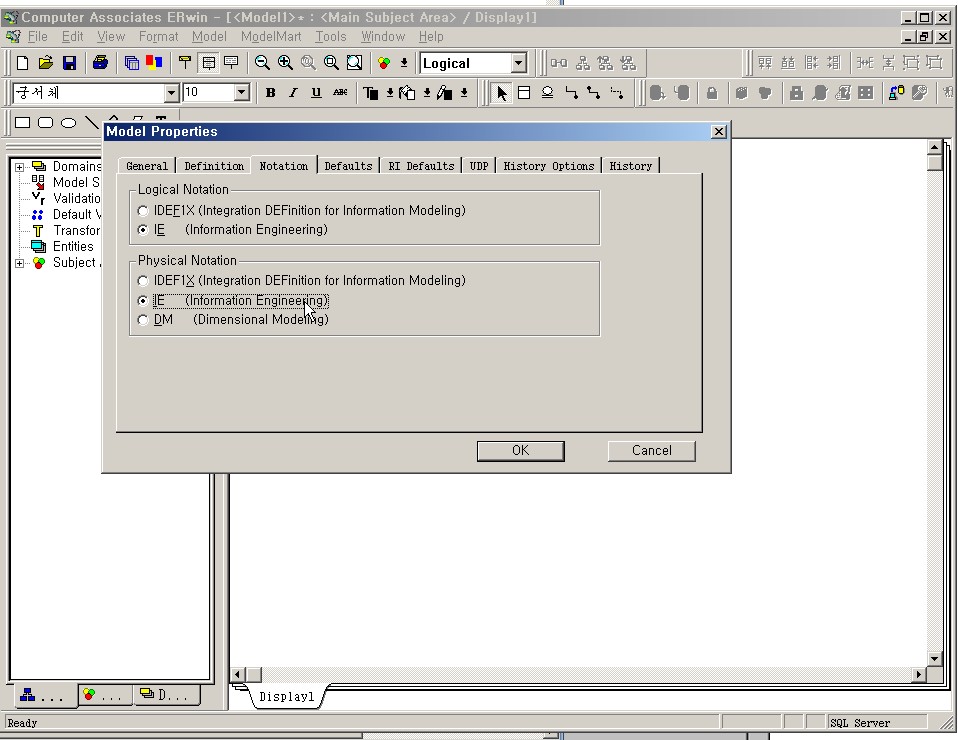
Task: Click the Open file folder icon
Action: coord(45,63)
